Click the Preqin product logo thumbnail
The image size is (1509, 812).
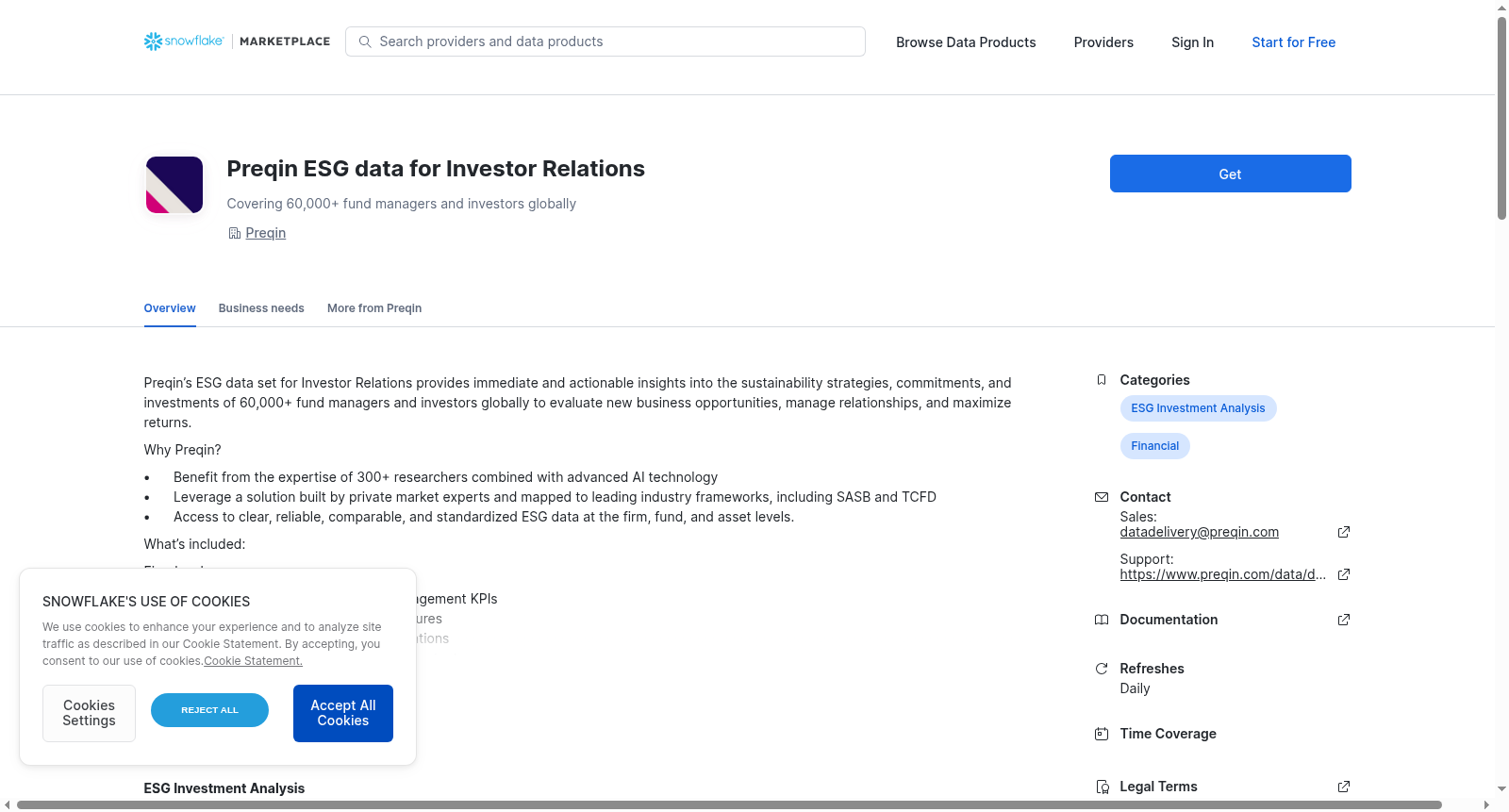point(174,185)
